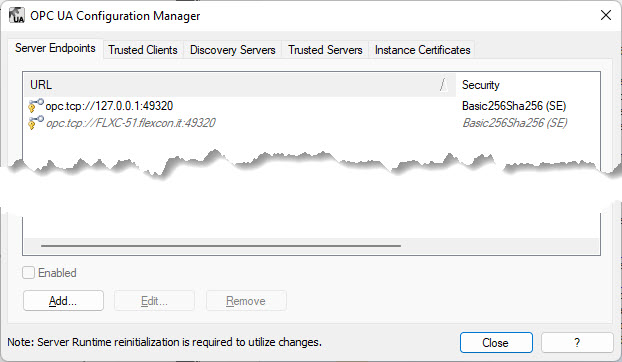Click the URL column sort arrow

[443, 84]
